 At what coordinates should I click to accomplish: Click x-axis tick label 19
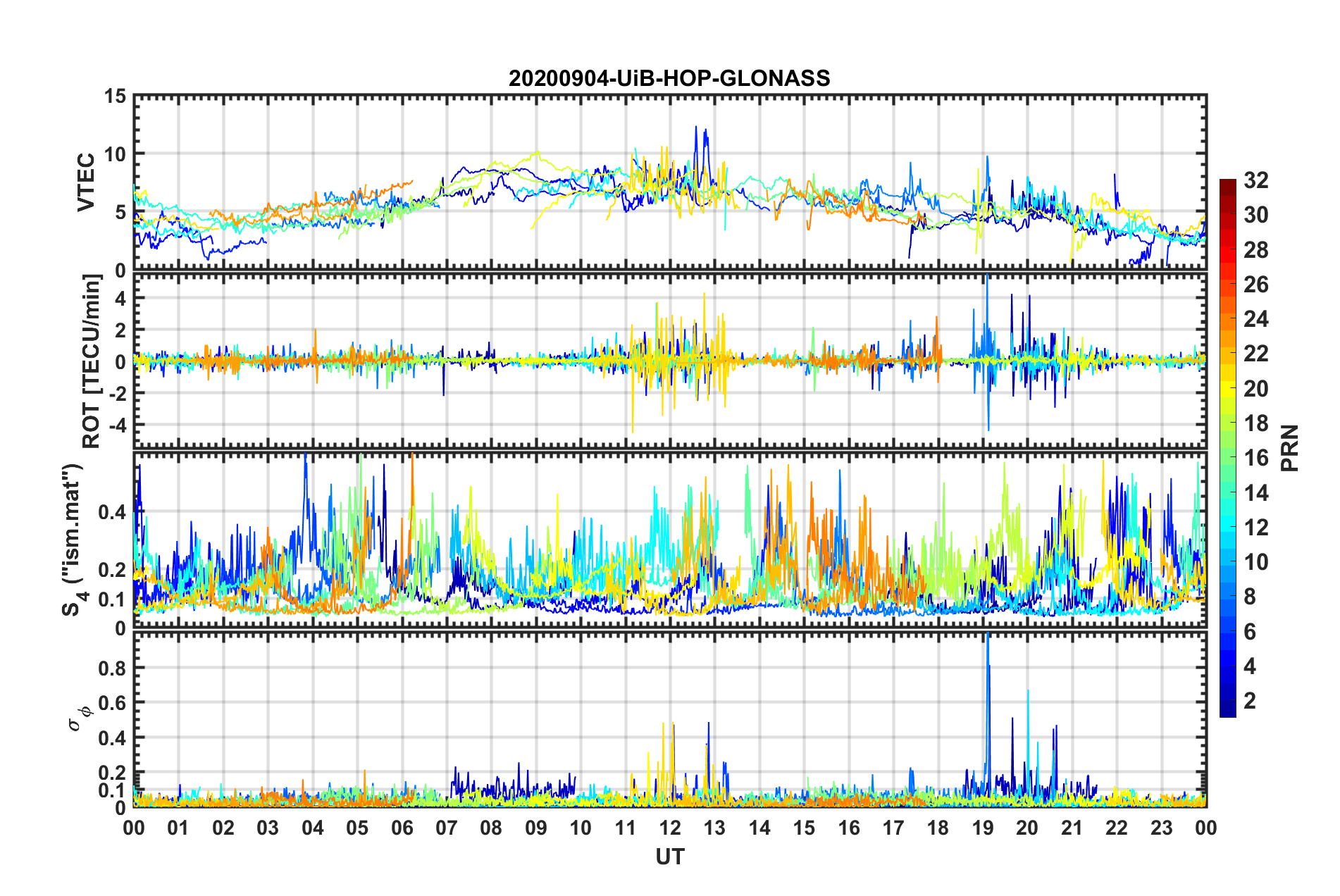coord(983,828)
